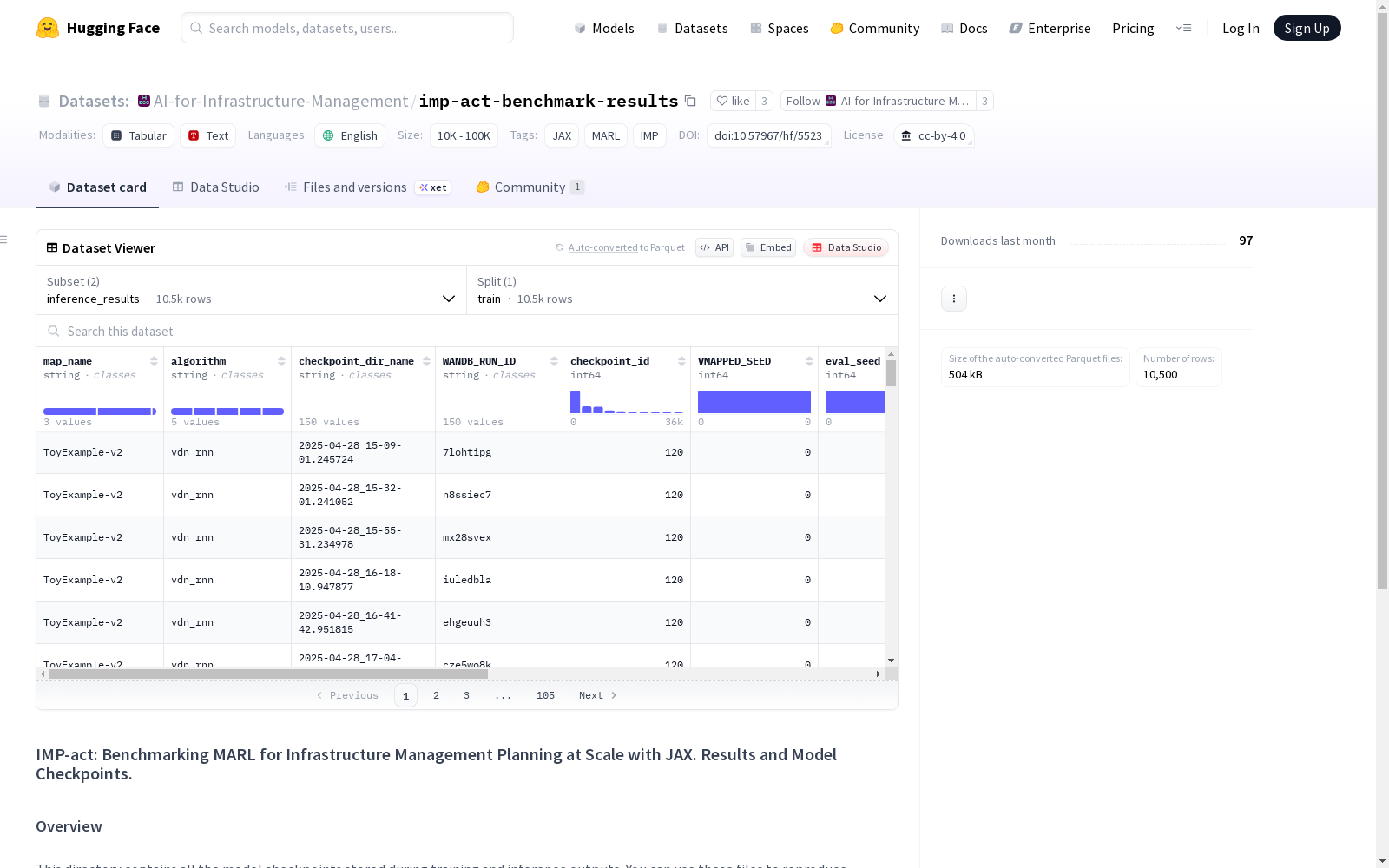Select the 10K - 100K size tag
1389x868 pixels.
pos(464,135)
